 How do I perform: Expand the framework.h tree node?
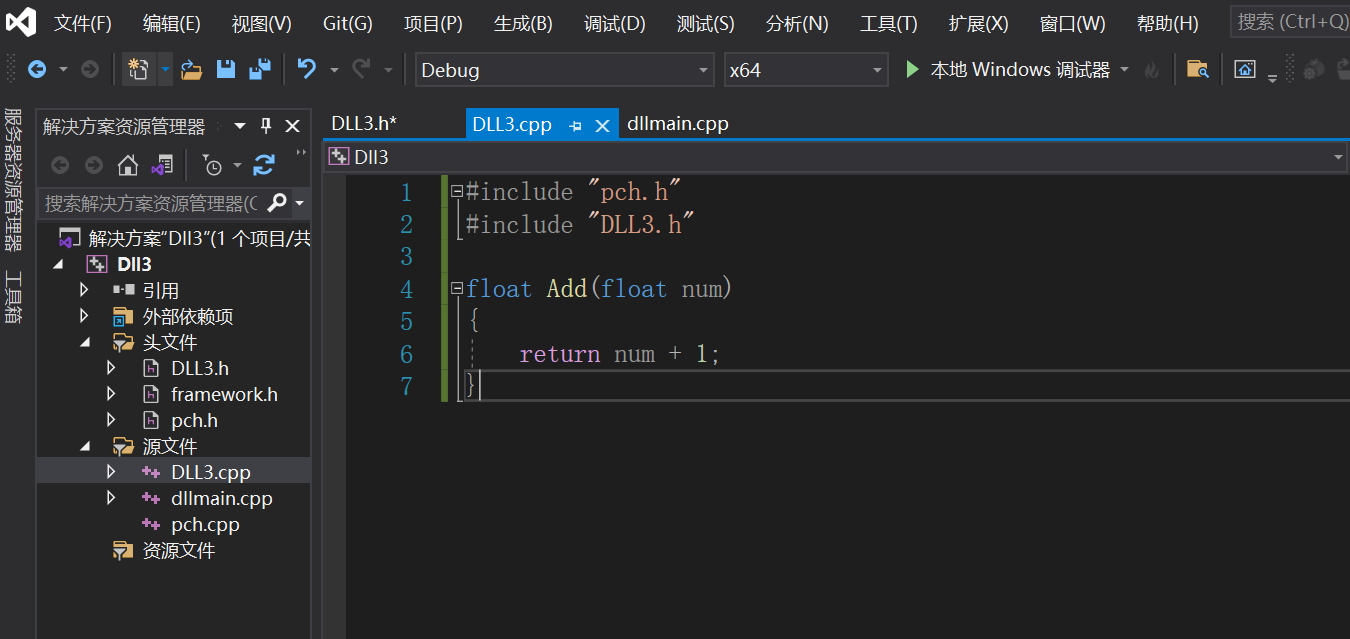(111, 394)
